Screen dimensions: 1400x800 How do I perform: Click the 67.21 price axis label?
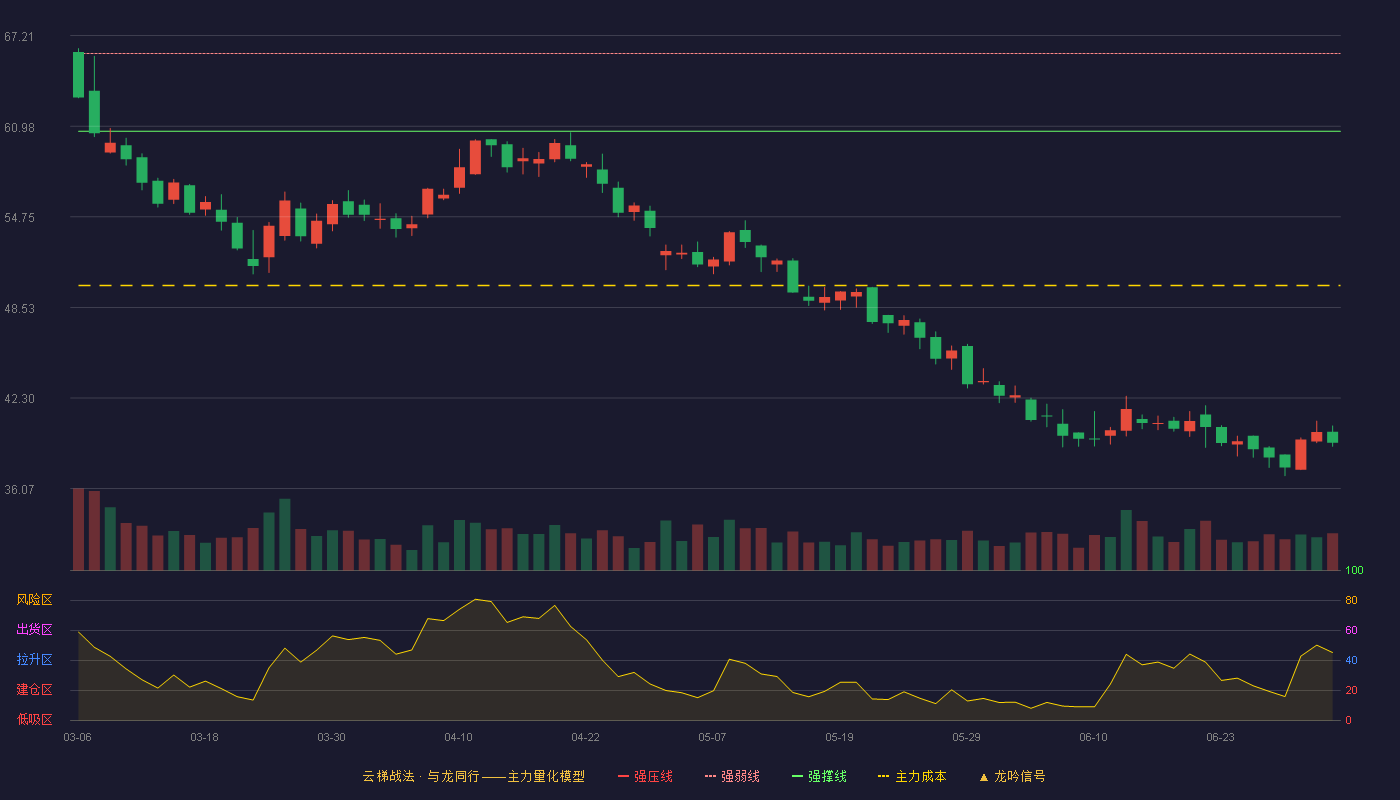point(19,37)
